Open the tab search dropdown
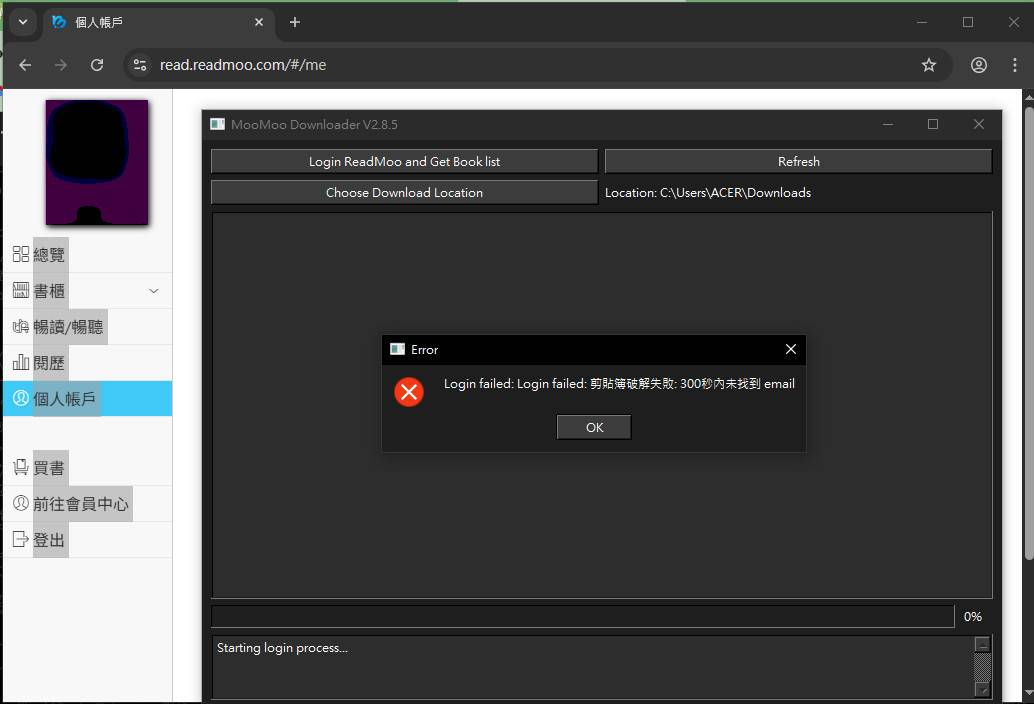Screen dimensions: 1034x704 pos(22,22)
